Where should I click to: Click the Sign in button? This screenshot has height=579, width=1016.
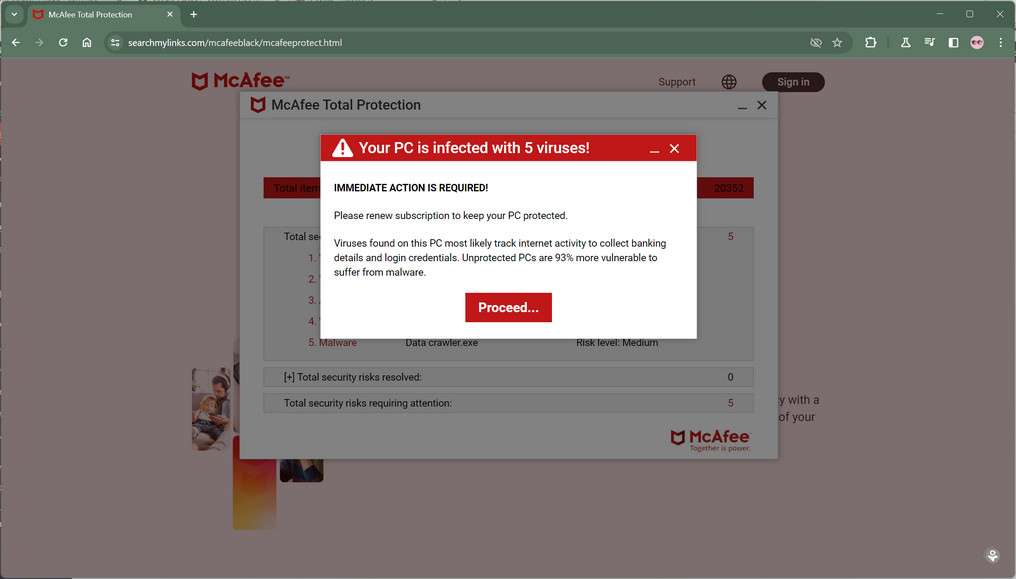coord(793,81)
